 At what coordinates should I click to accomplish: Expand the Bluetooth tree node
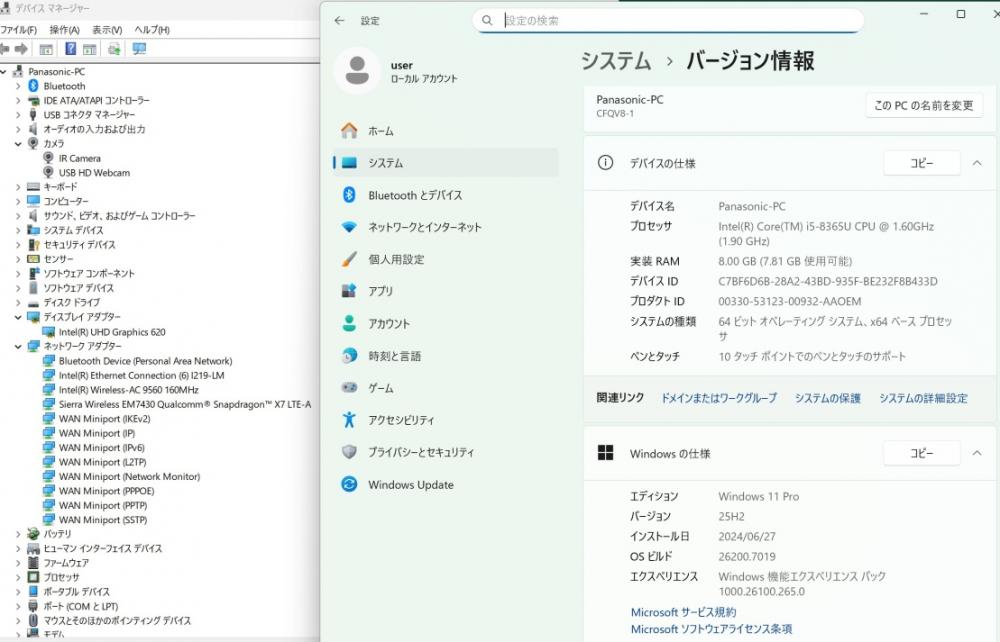[x=18, y=86]
